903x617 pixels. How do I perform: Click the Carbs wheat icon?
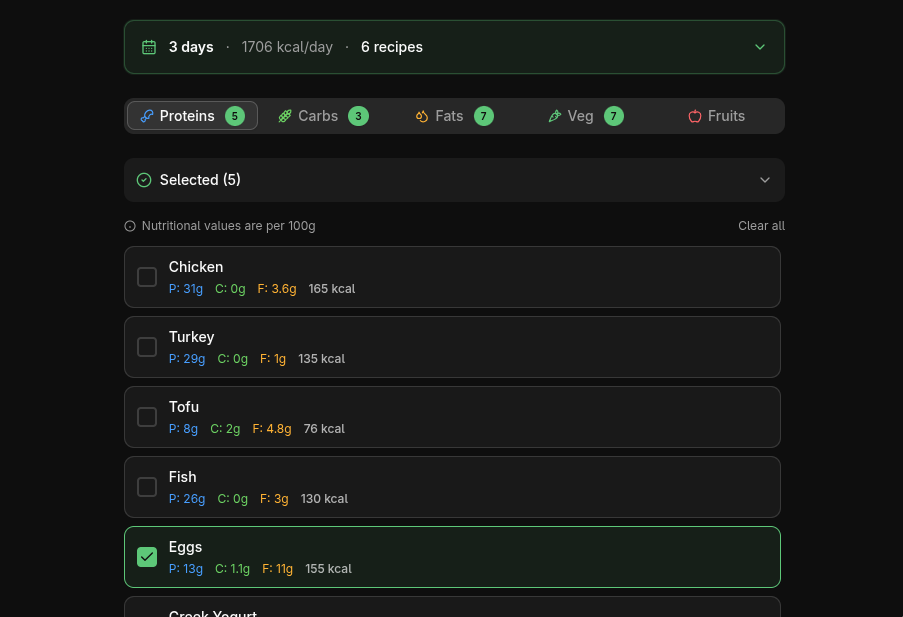point(286,115)
